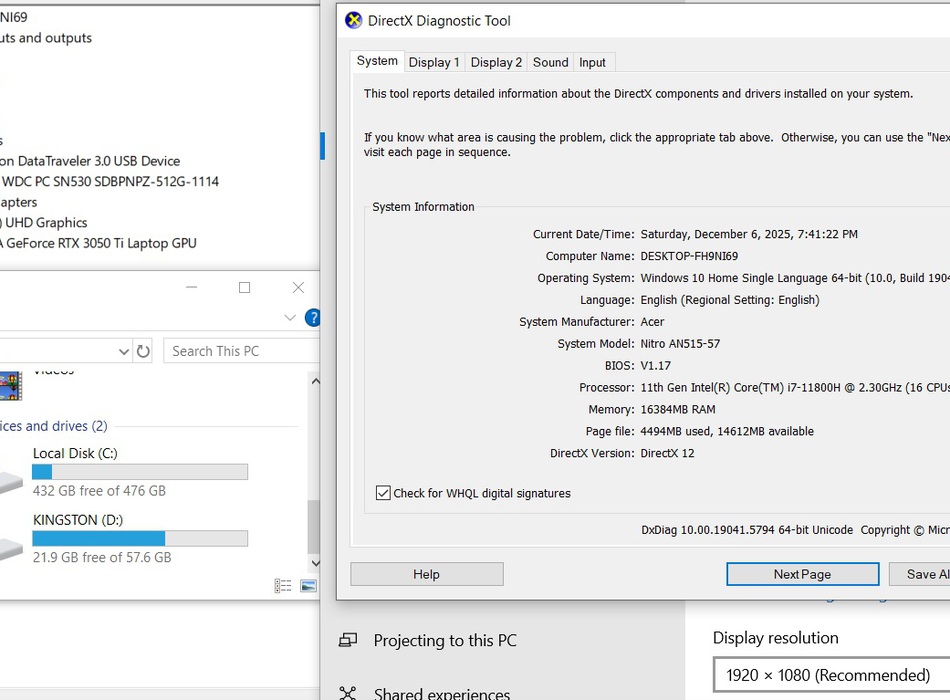Open the Sound tab

tap(550, 62)
